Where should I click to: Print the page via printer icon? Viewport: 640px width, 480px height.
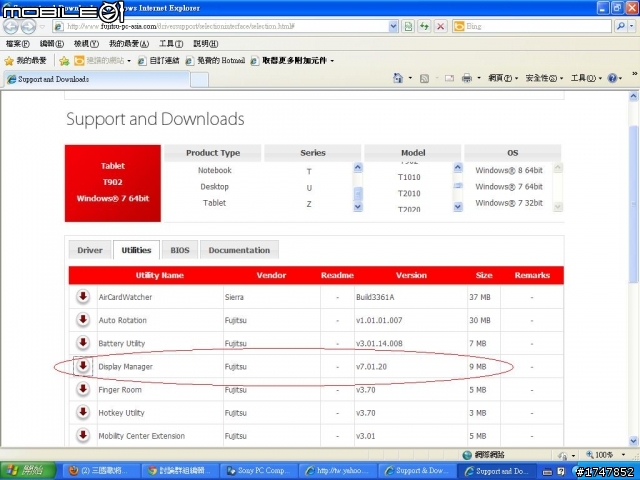[467, 78]
